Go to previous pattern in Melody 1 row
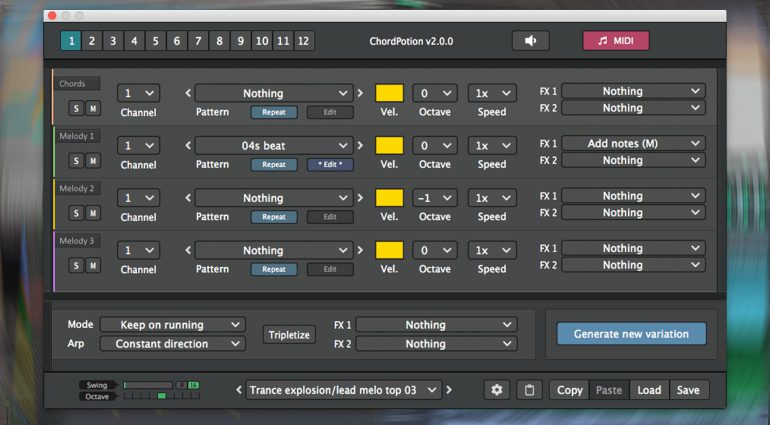The height and width of the screenshot is (425, 770). [x=187, y=146]
